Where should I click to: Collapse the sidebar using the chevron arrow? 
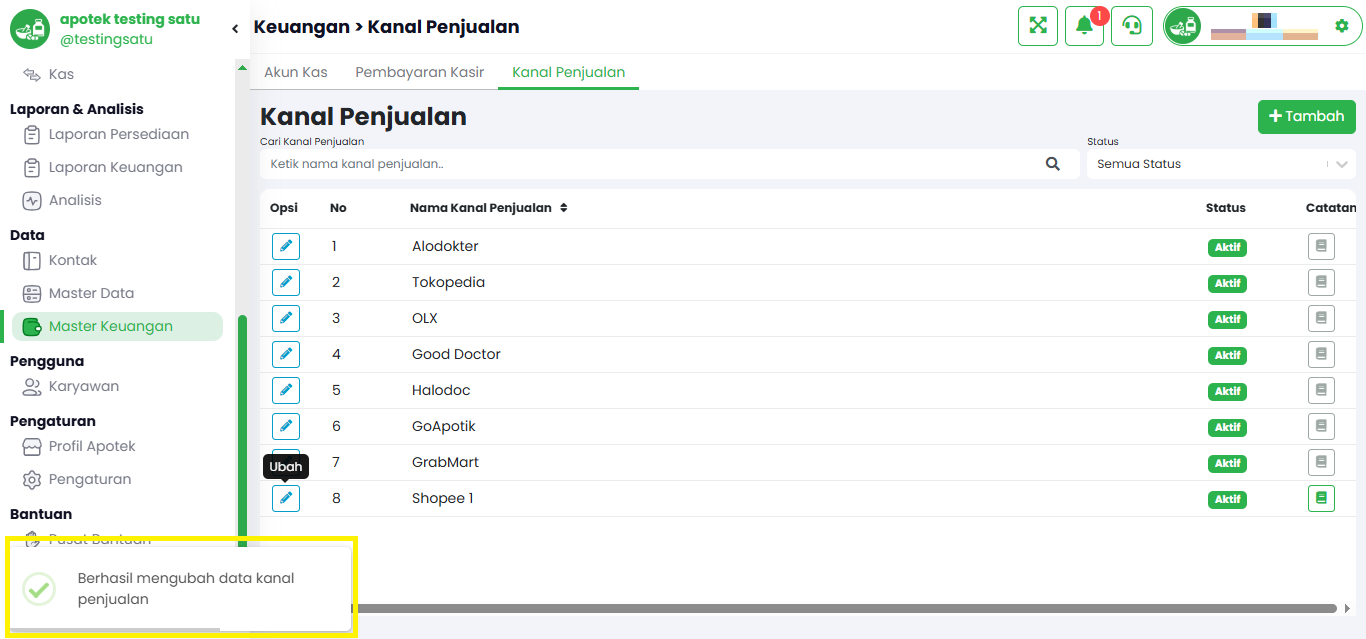[235, 29]
